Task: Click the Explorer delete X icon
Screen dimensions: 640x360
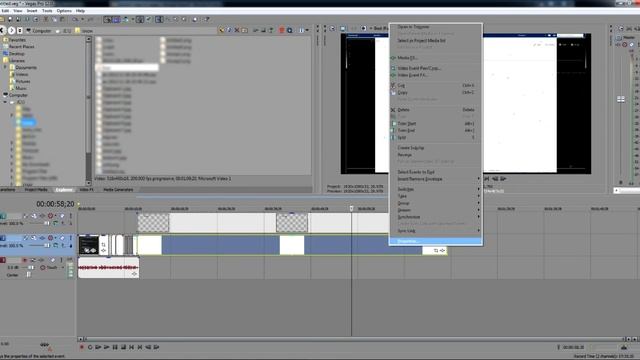Action: click(x=237, y=30)
